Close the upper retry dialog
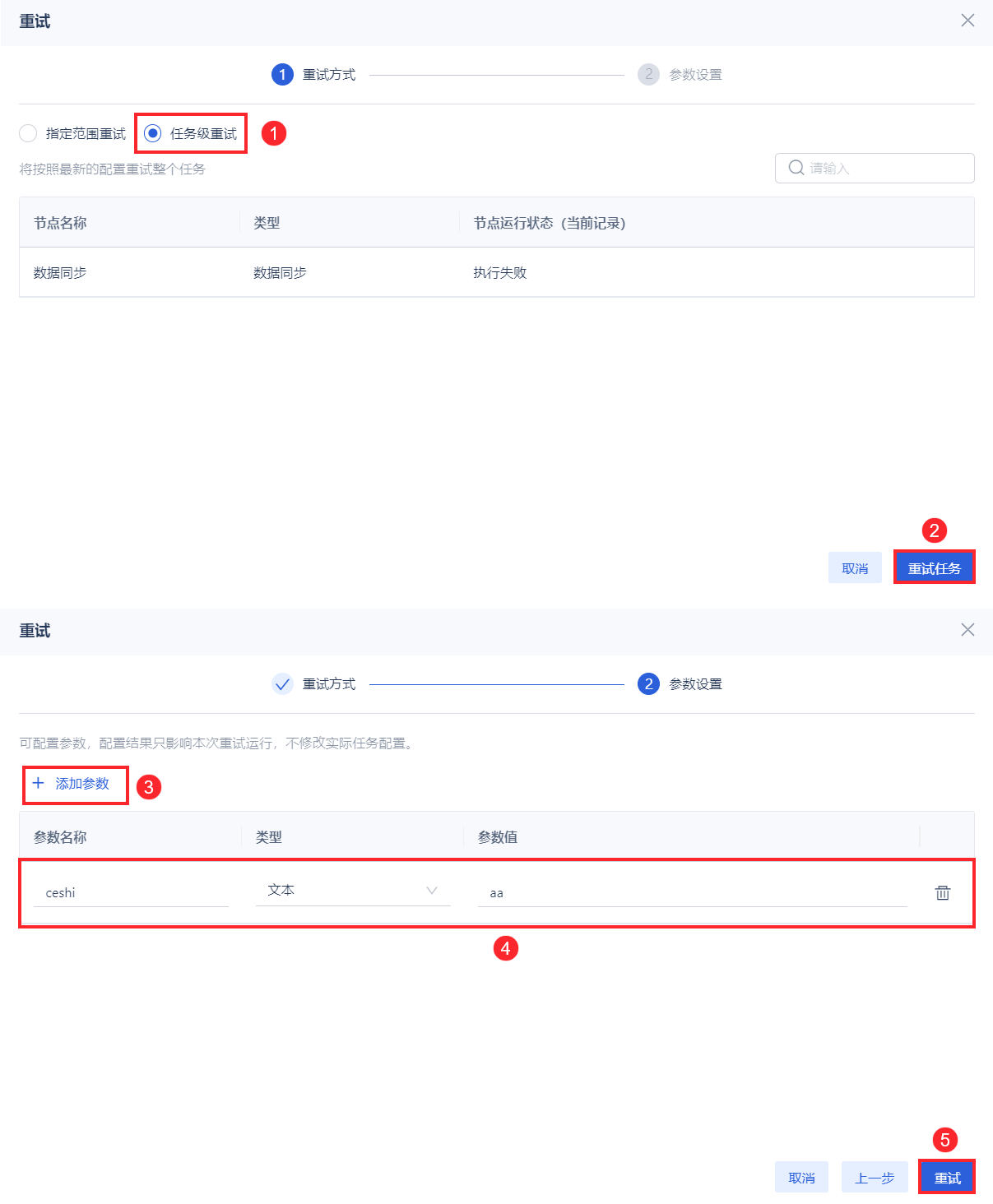Screen dimensions: 993x1204 pos(967,21)
